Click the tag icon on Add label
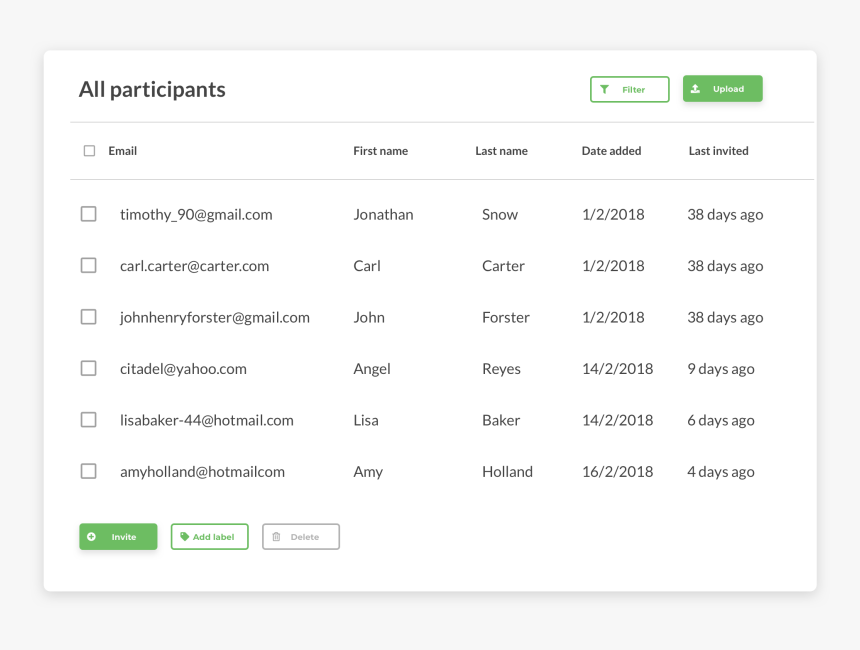The width and height of the screenshot is (860, 650). tap(184, 537)
